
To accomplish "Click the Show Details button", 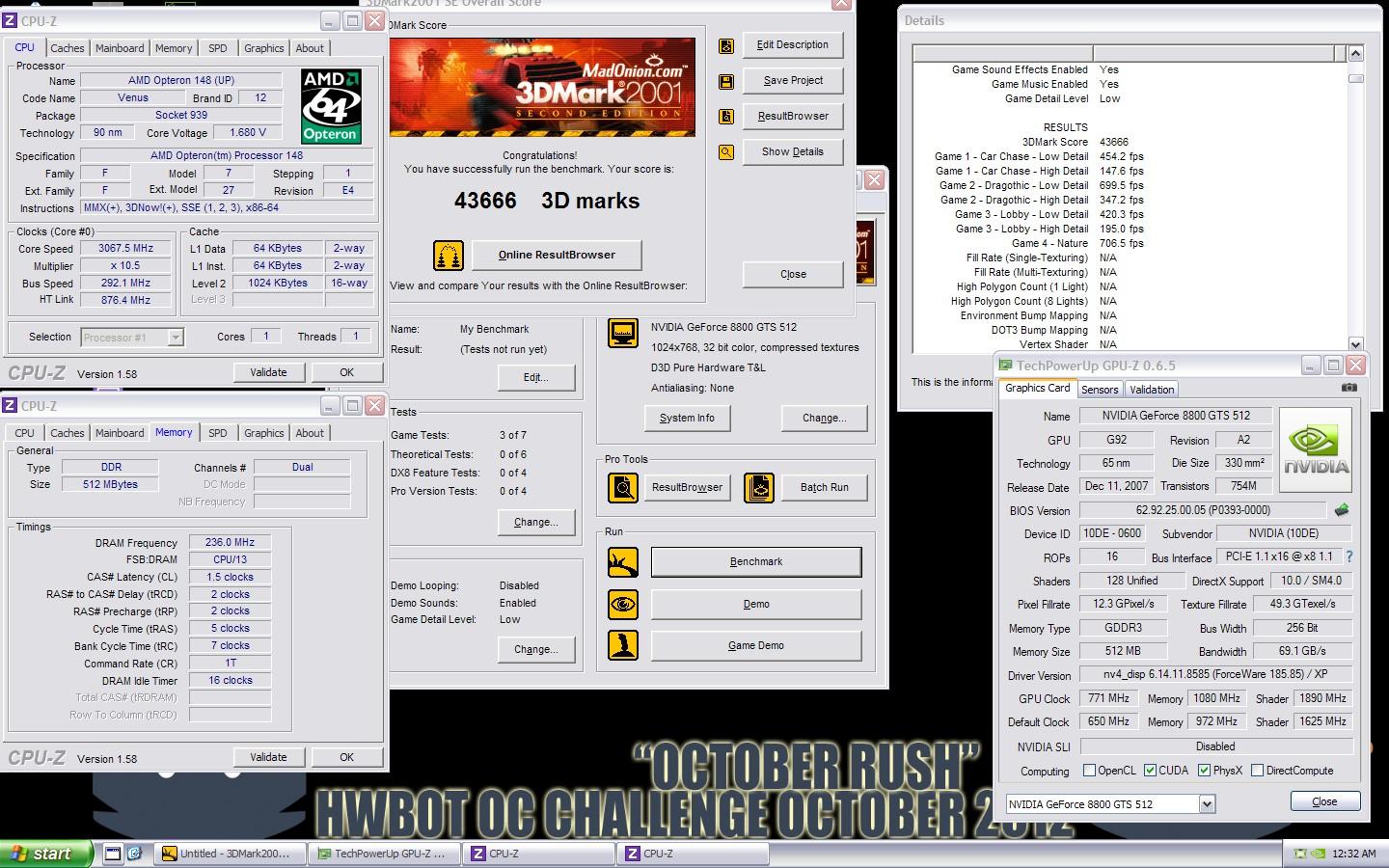I will tap(793, 152).
